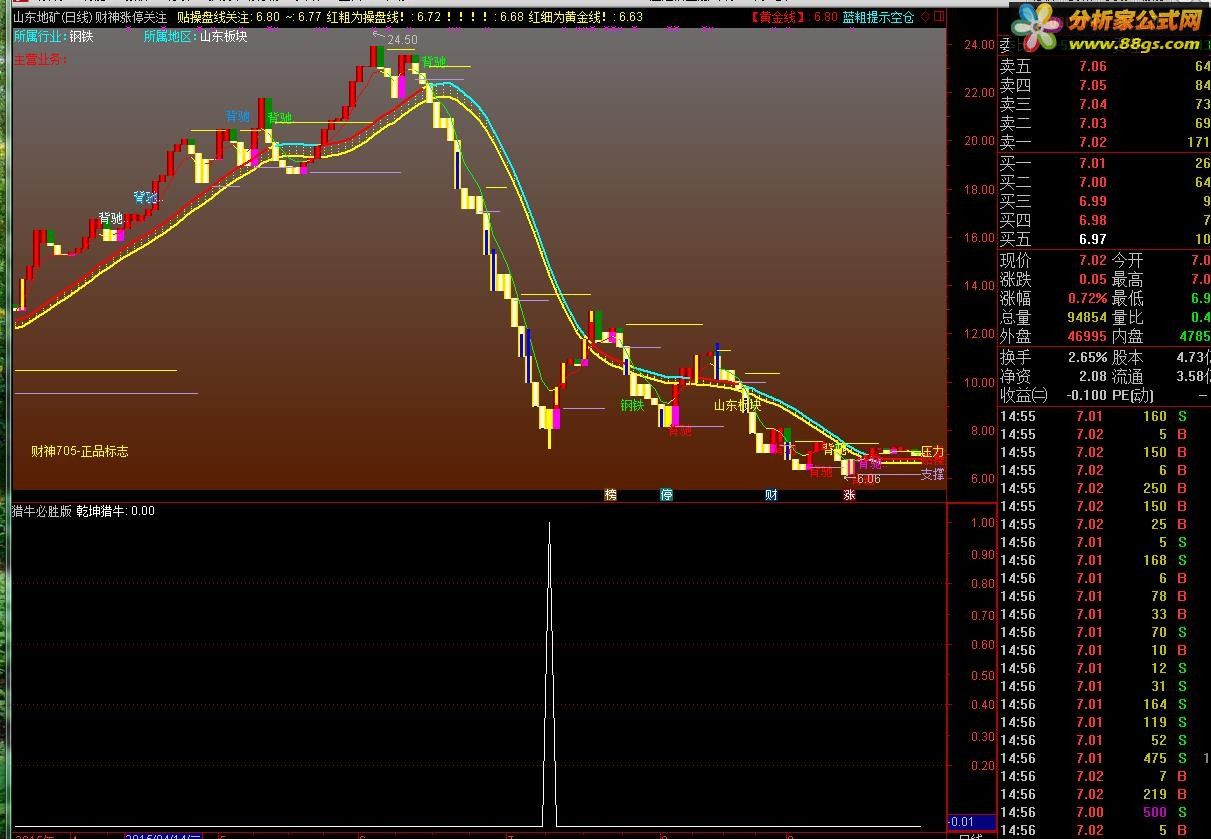Select the 贴操盘线关注: 6.80 readout
Screen dimensions: 1211x839
pos(228,17)
